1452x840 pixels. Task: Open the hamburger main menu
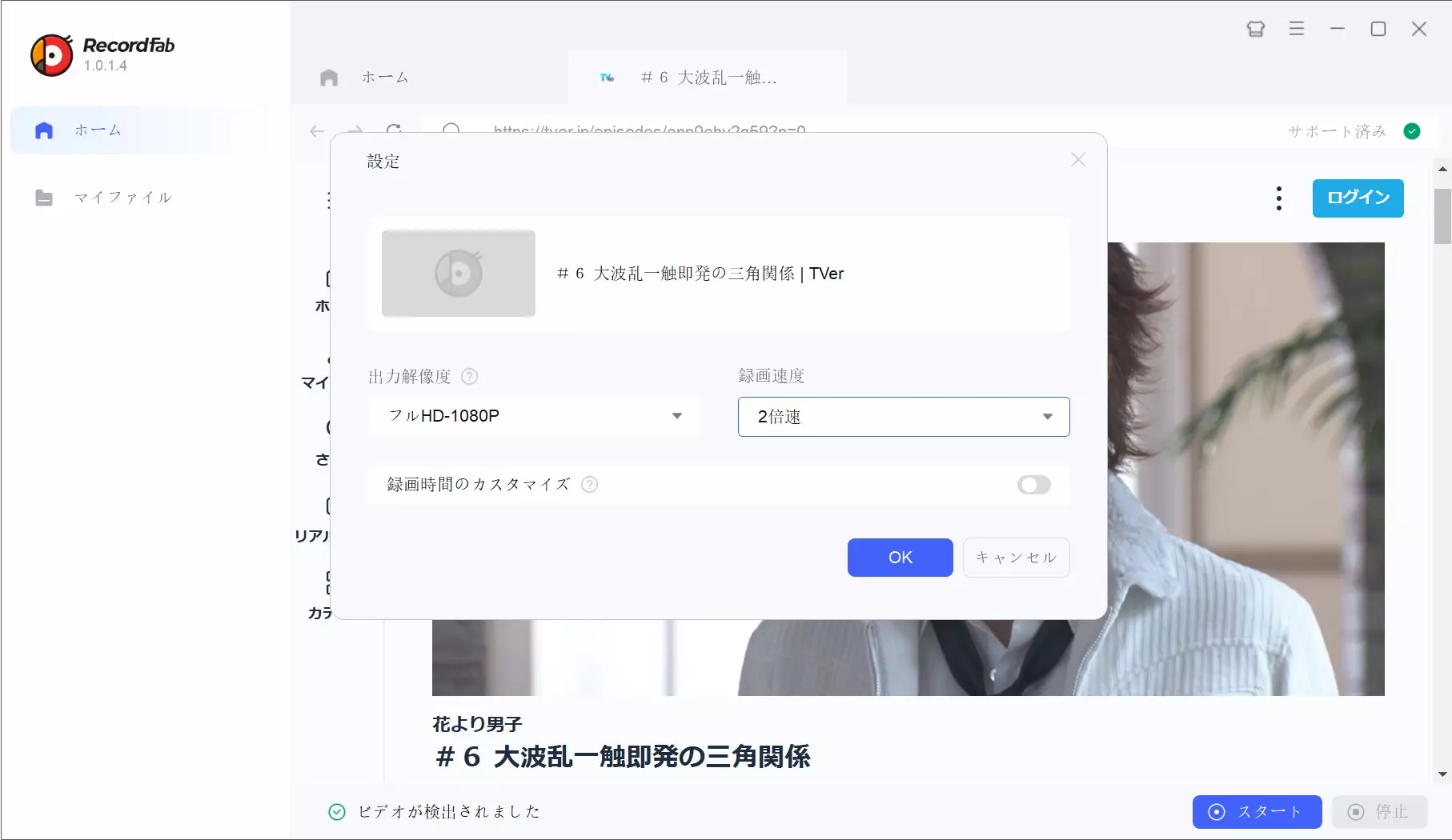(1297, 29)
